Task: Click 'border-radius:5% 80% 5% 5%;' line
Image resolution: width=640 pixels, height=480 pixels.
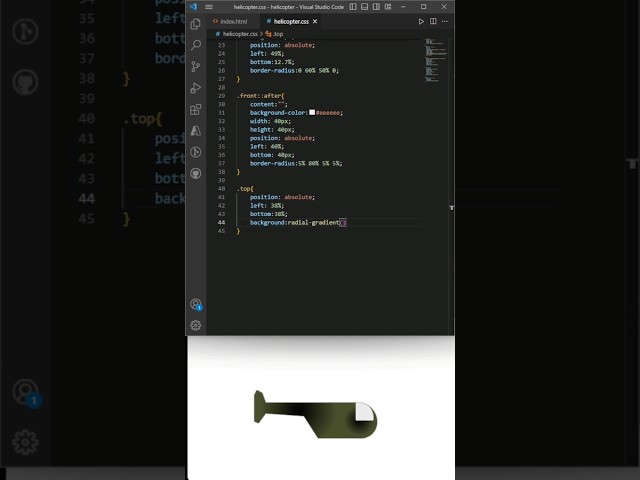Action: 296,163
